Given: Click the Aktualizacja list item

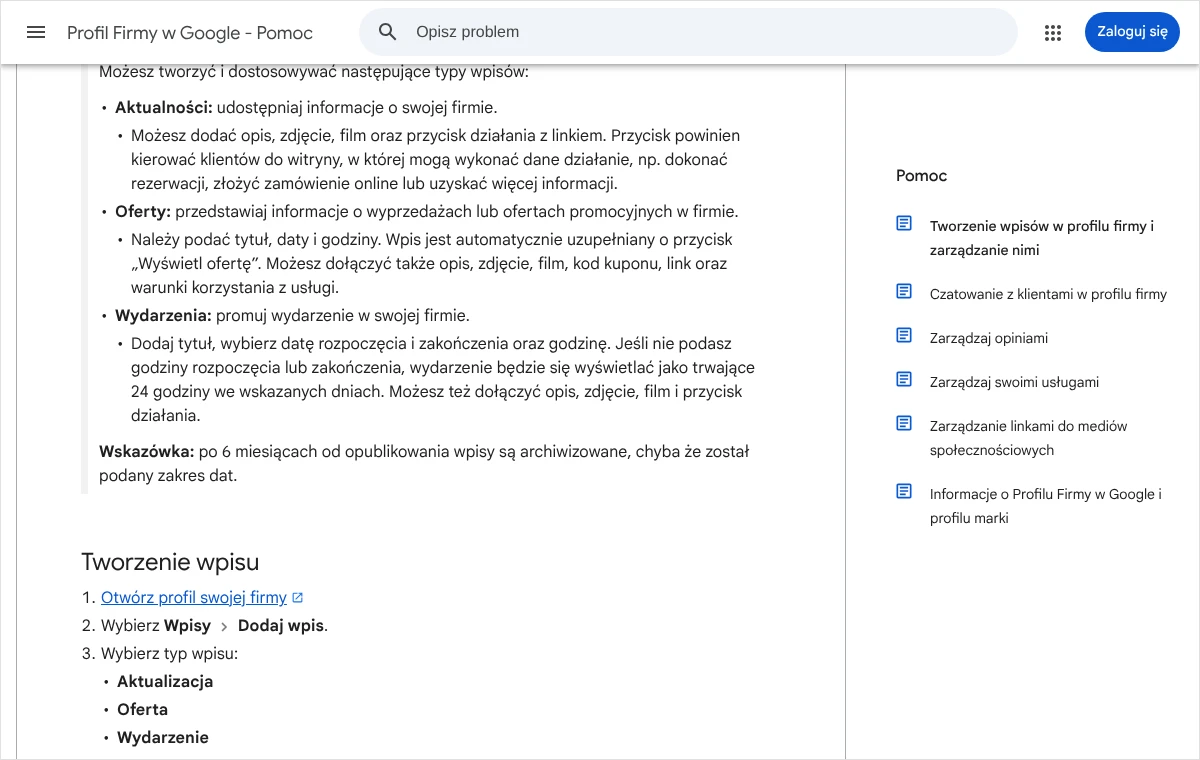Looking at the screenshot, I should (165, 682).
